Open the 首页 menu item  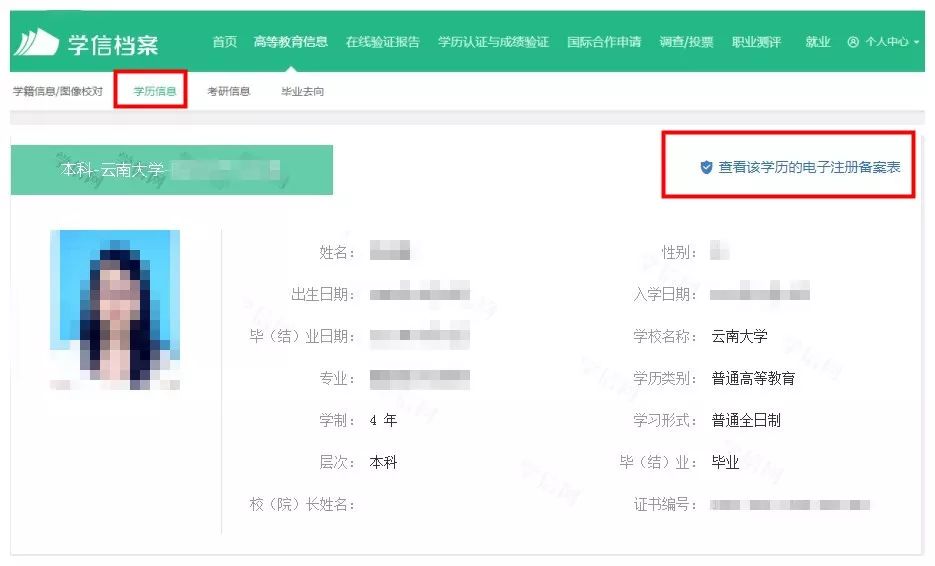[x=225, y=42]
